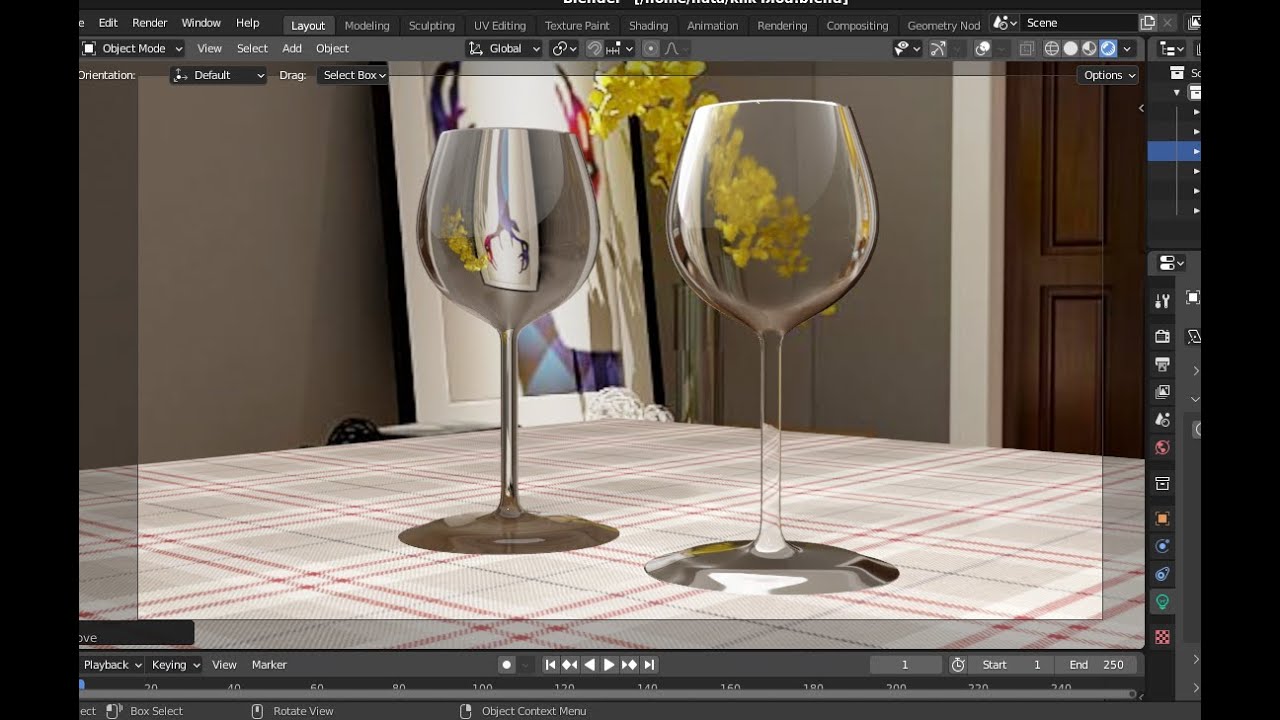Open the viewport View menu
The height and width of the screenshot is (720, 1280).
pos(210,48)
